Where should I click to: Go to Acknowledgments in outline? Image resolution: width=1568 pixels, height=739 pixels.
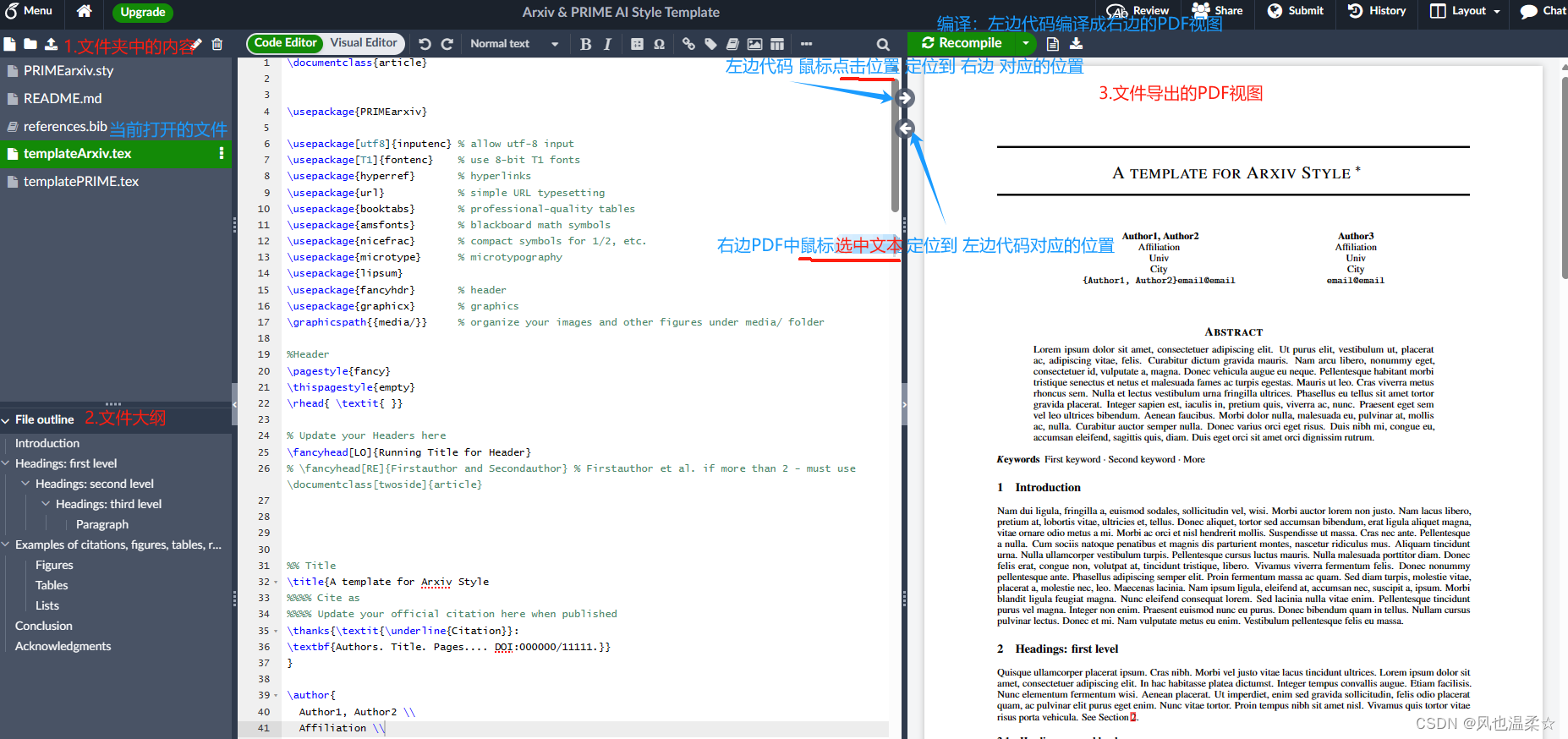coord(63,646)
